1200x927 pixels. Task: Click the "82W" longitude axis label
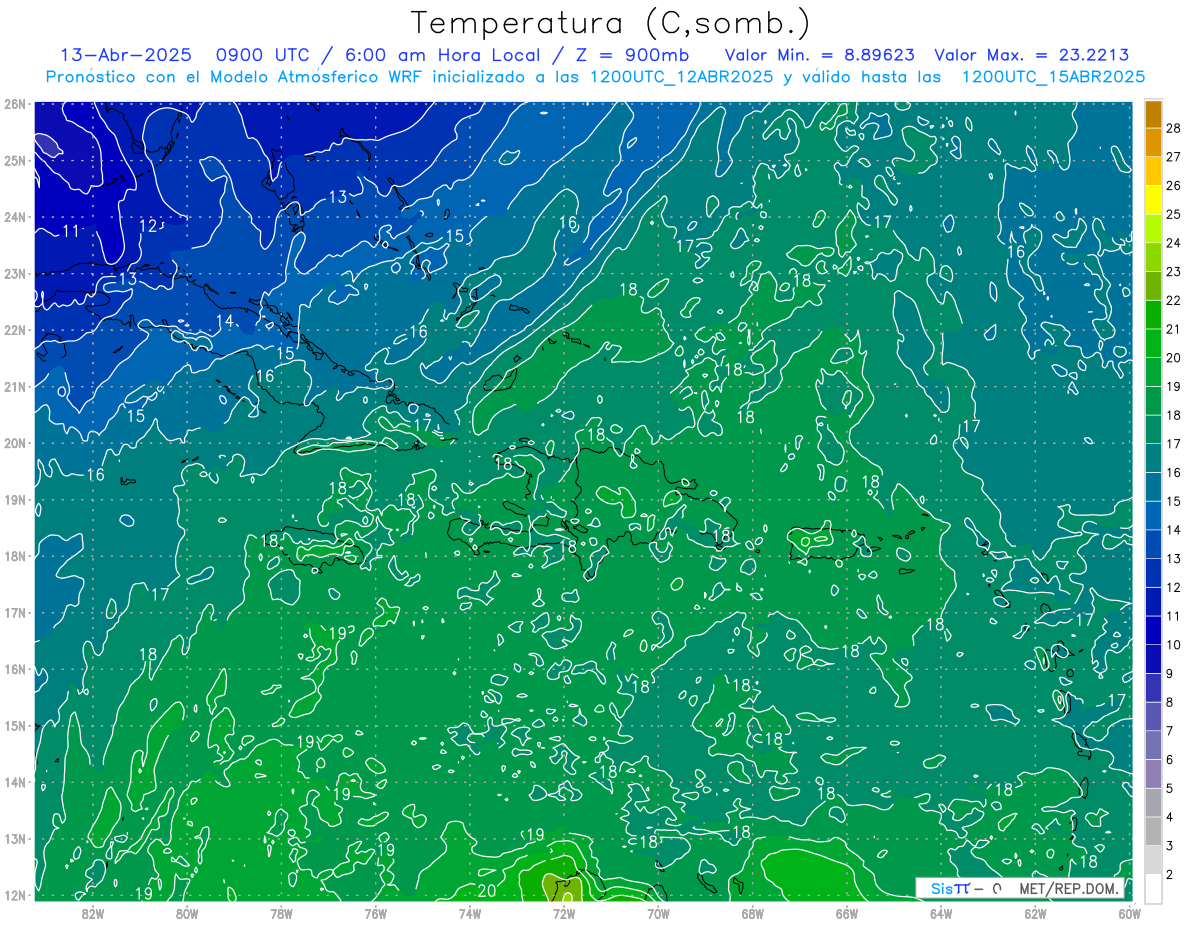point(93,913)
